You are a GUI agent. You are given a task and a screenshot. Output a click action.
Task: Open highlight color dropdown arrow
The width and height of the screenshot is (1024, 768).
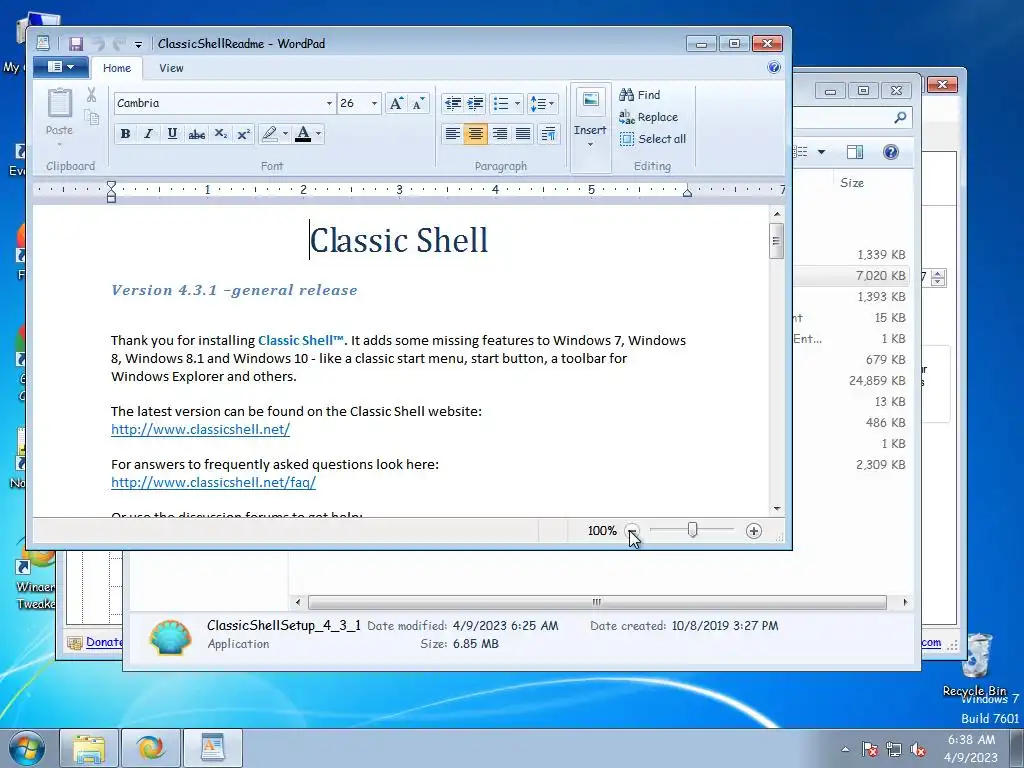[285, 134]
